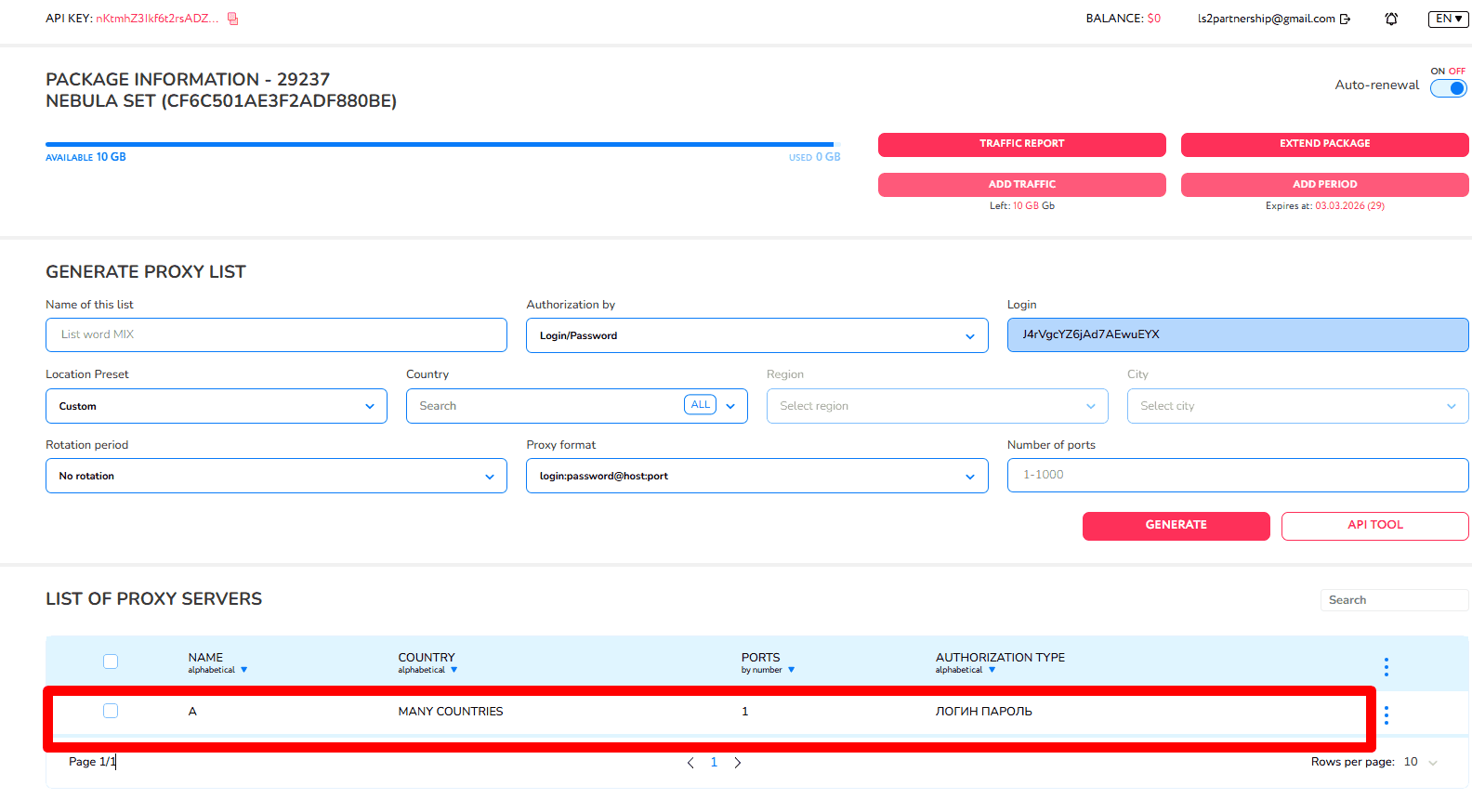Click the MANY COUNTRIES cell
1472x812 pixels.
451,712
